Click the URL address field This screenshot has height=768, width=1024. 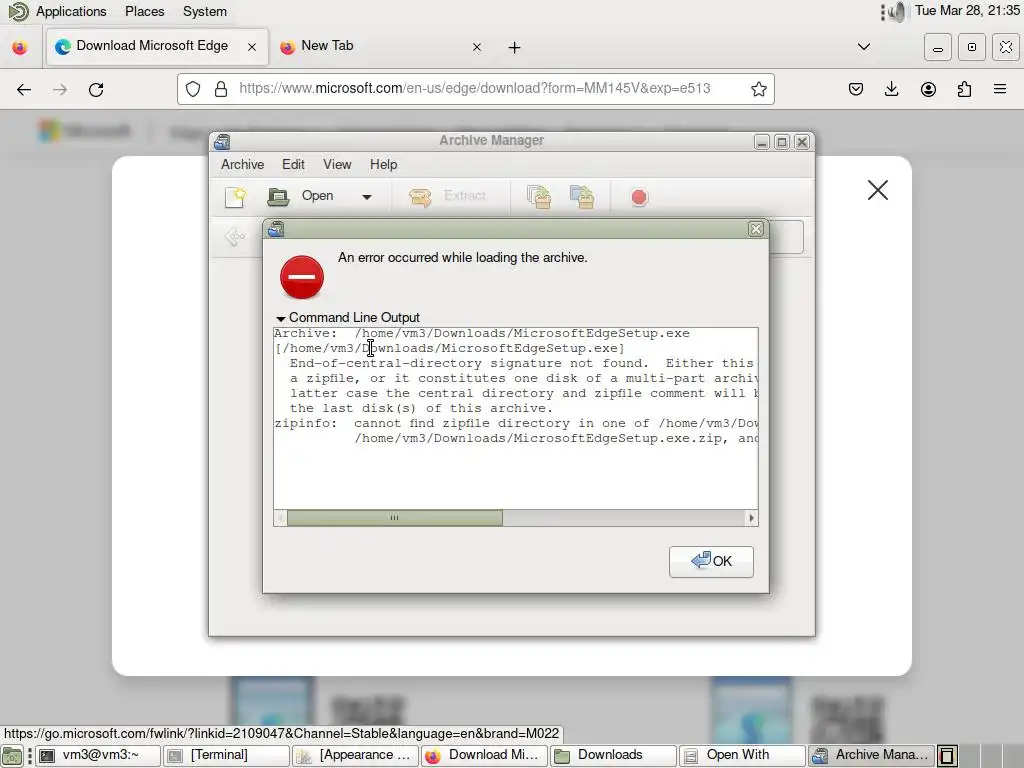(x=475, y=89)
